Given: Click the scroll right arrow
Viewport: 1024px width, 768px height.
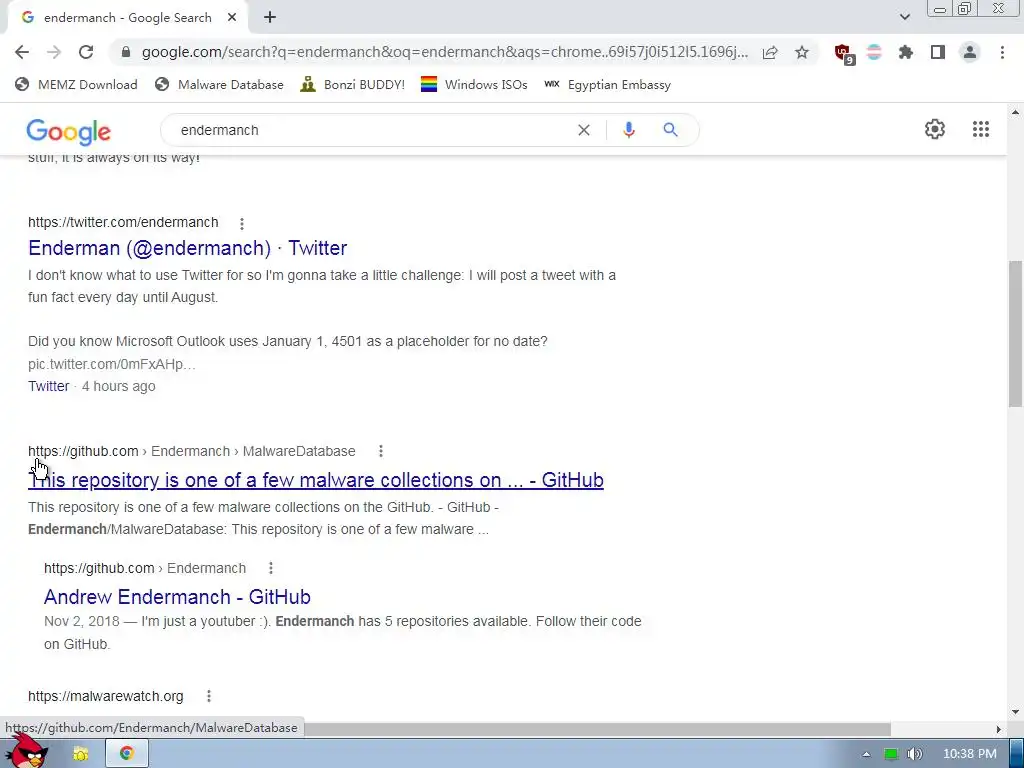Looking at the screenshot, I should [998, 729].
